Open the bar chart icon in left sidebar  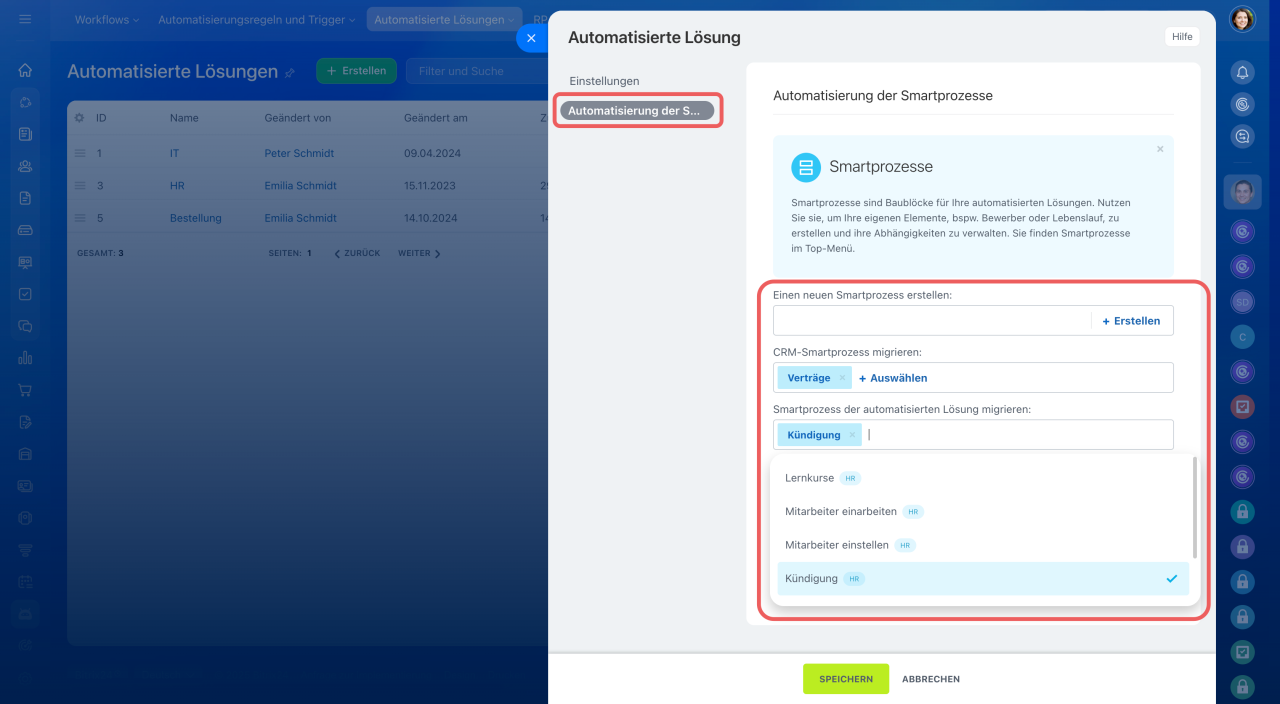25,358
